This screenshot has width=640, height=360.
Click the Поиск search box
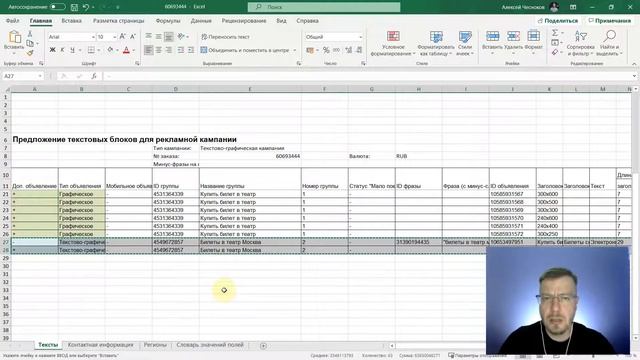coord(324,7)
